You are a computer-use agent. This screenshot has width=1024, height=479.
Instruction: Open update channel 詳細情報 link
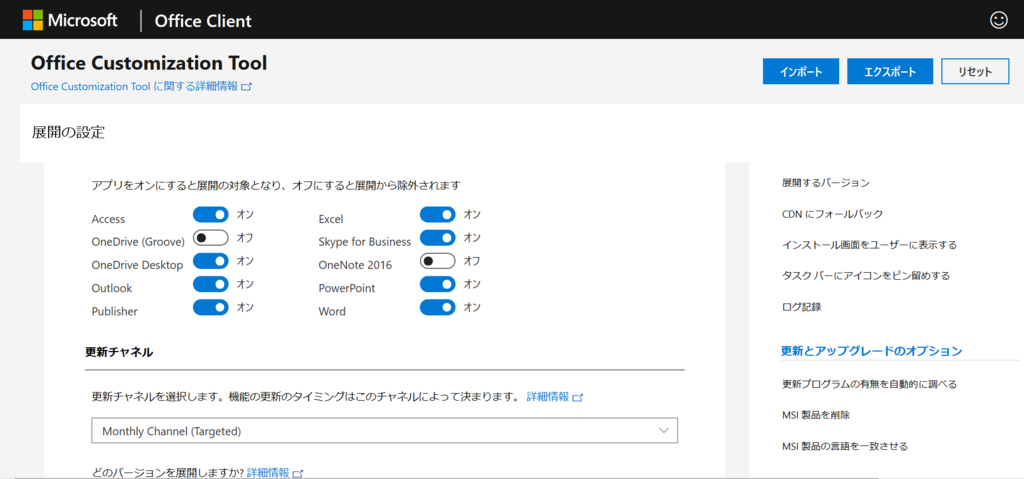point(554,397)
